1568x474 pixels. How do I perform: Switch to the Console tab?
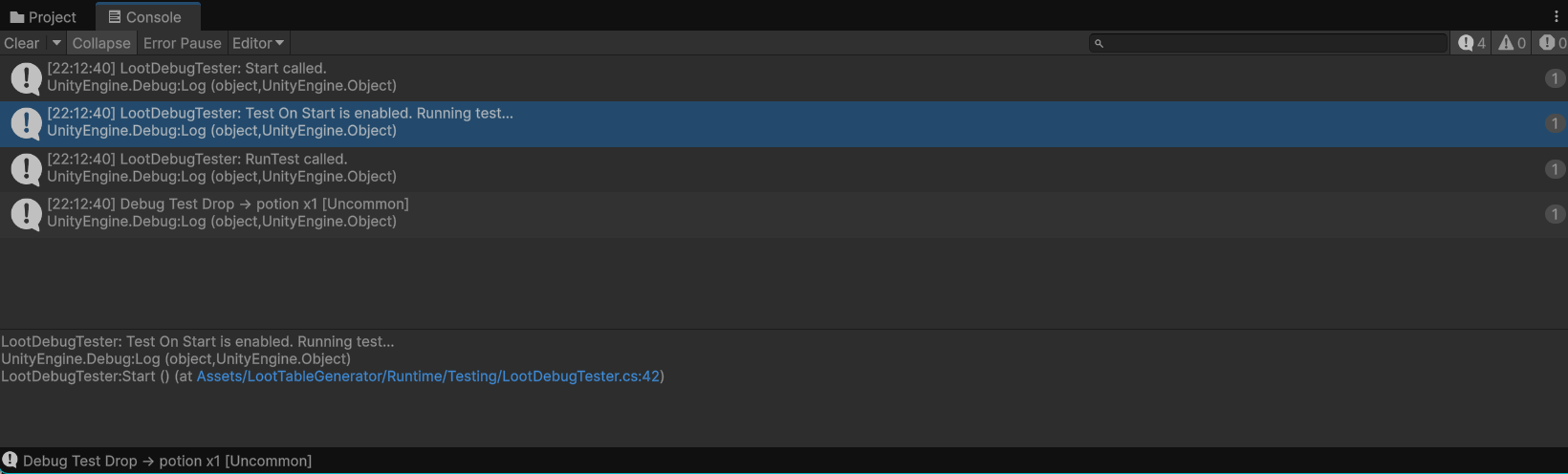(x=144, y=17)
